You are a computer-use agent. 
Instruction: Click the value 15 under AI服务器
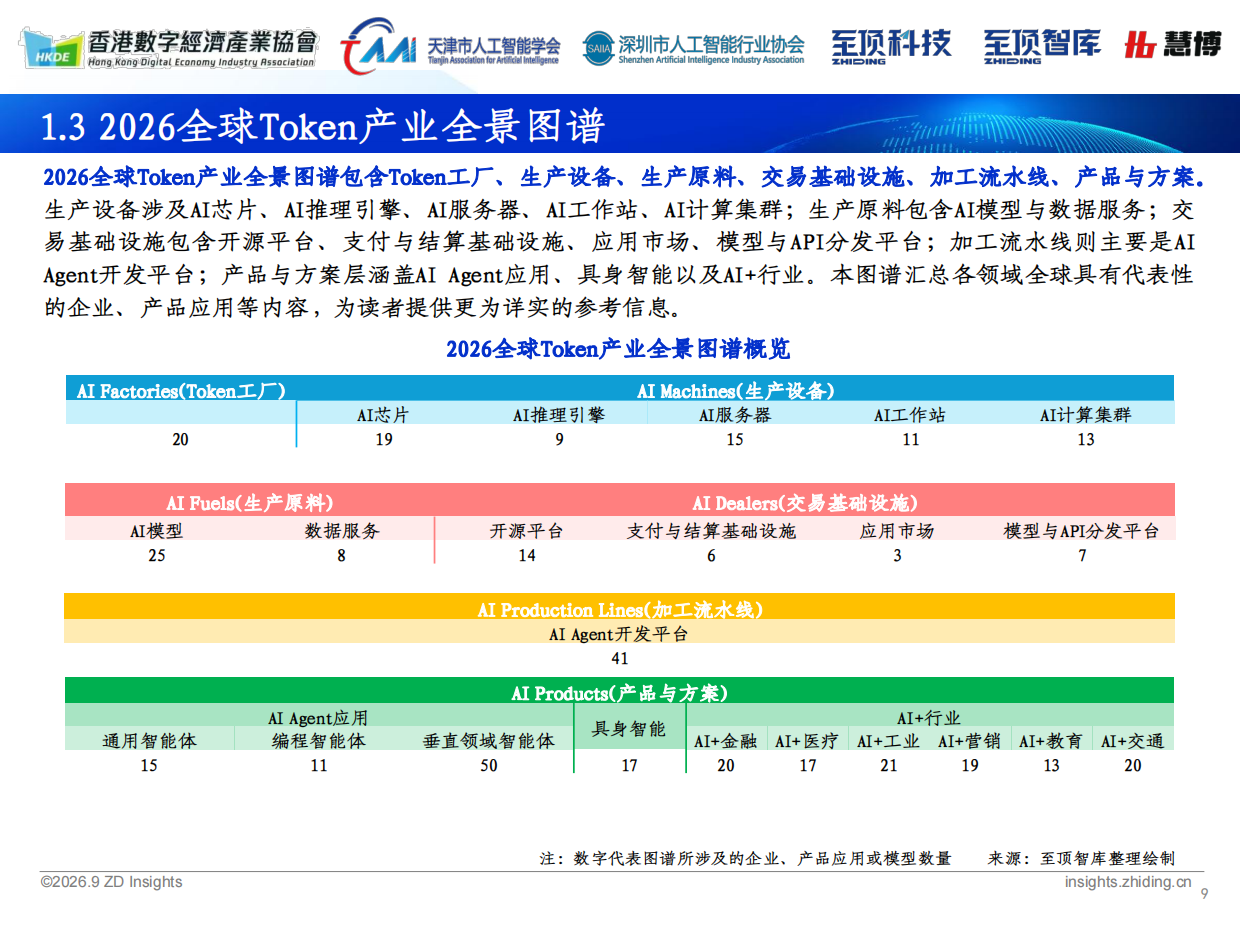pos(735,439)
